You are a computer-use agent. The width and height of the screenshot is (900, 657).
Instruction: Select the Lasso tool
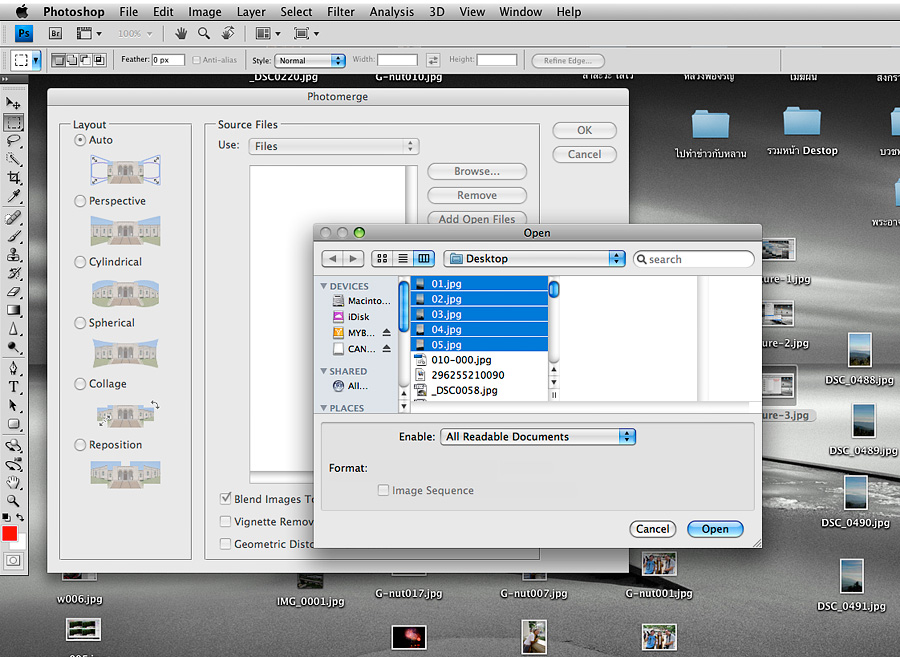click(14, 141)
